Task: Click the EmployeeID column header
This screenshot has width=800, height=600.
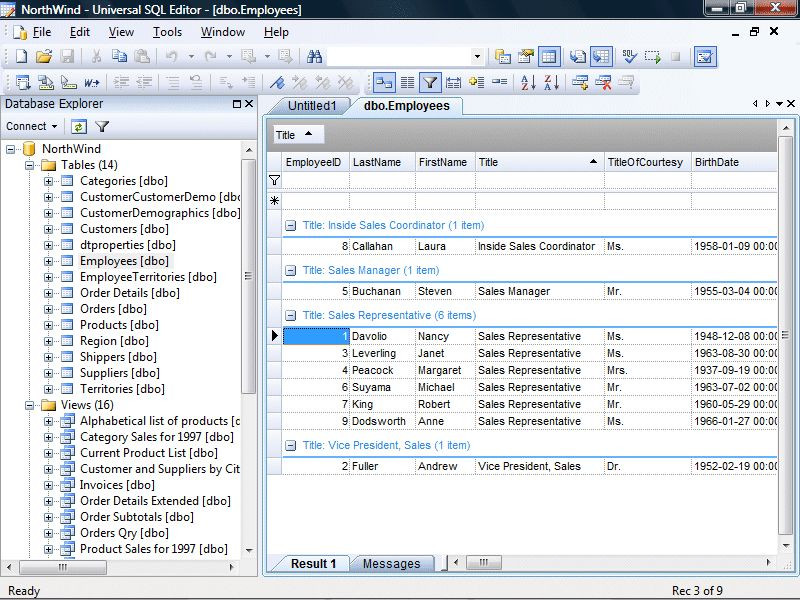Action: click(x=316, y=162)
